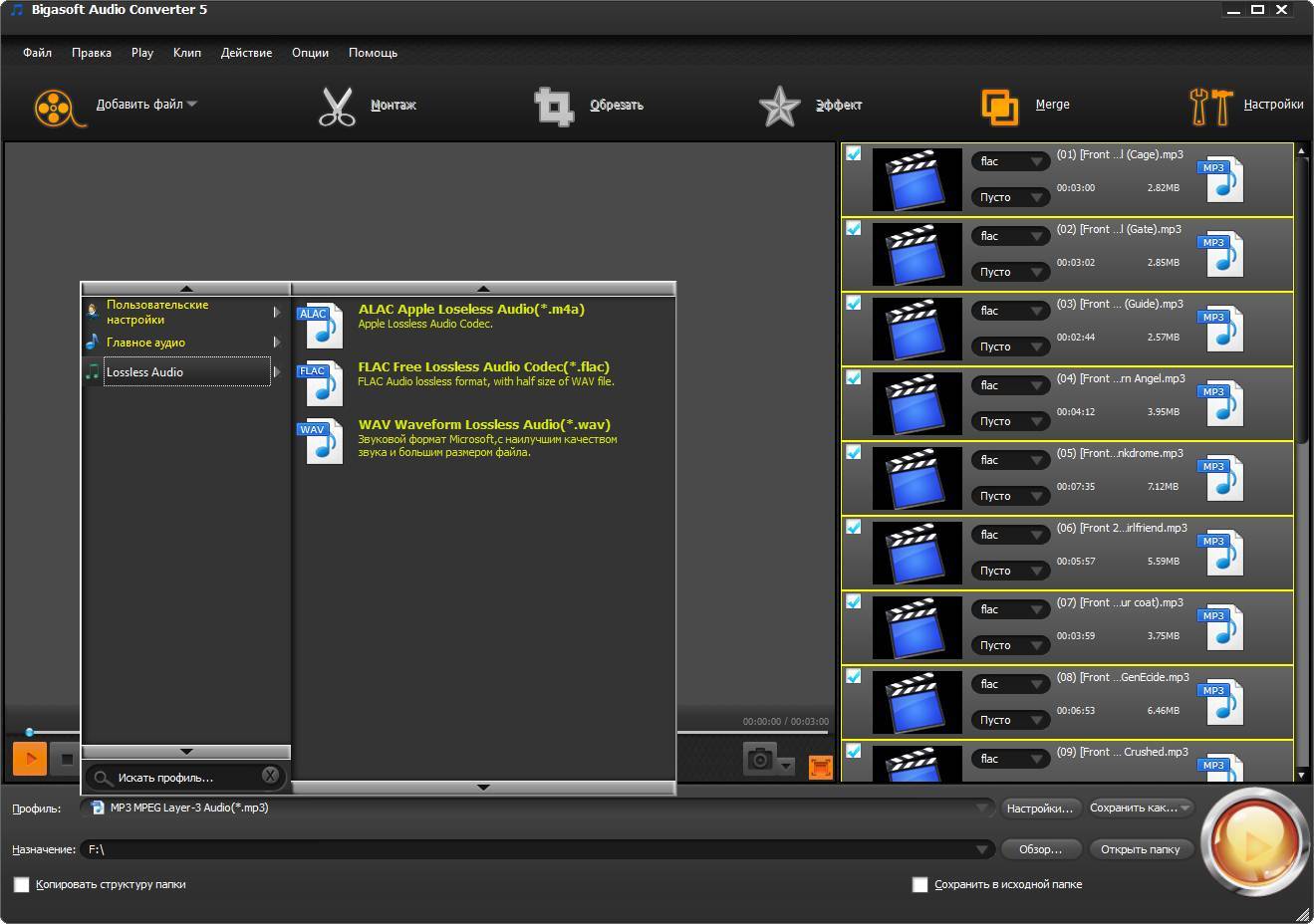Open the Effect star icon
1314x924 pixels.
[779, 107]
